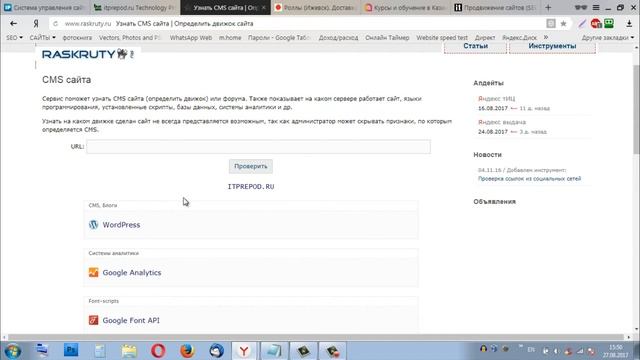The width and height of the screenshot is (640, 360).
Task: Open the folder explorer taskbar icon
Action: coord(129,351)
